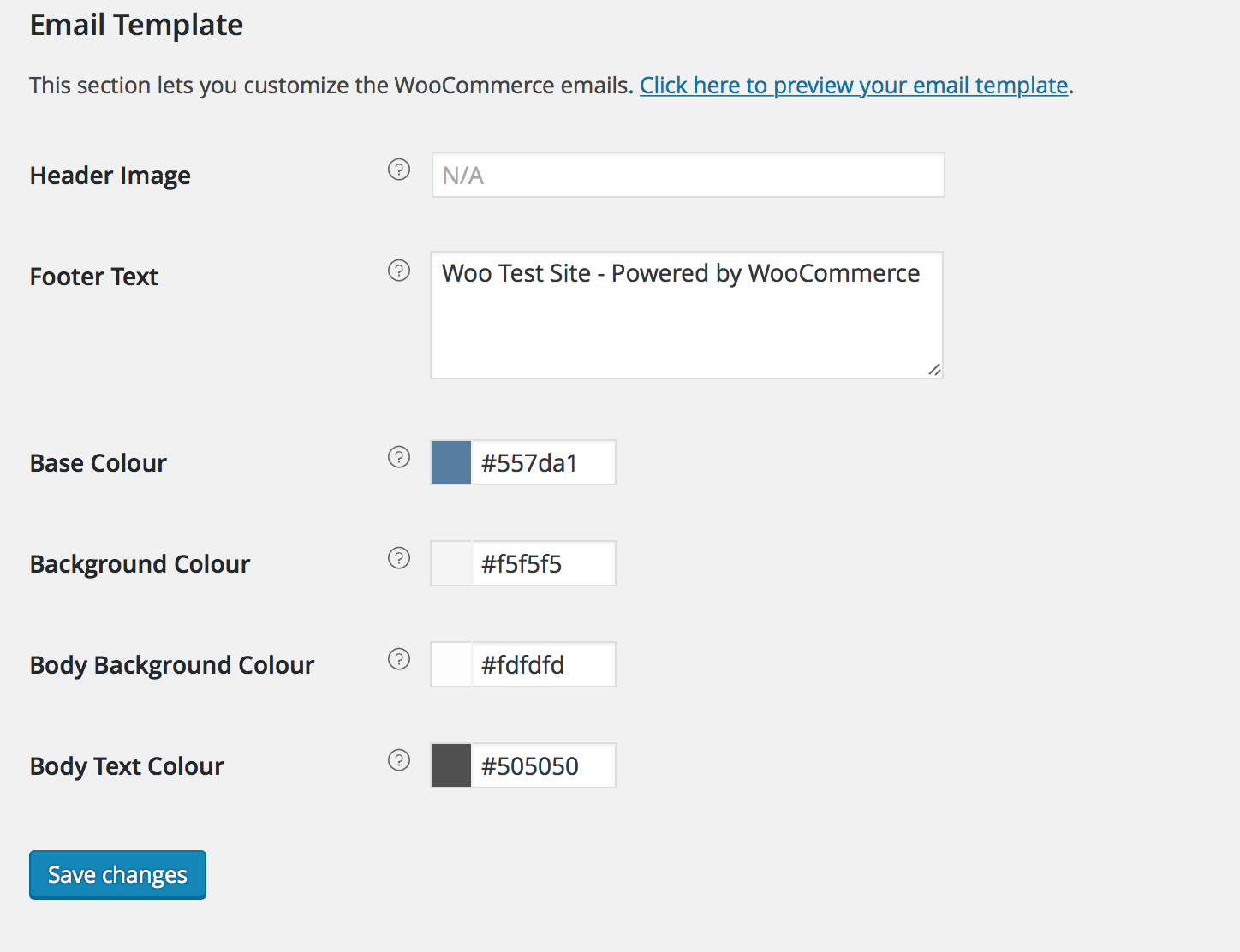Click inside the Footer Text textarea

(x=687, y=315)
